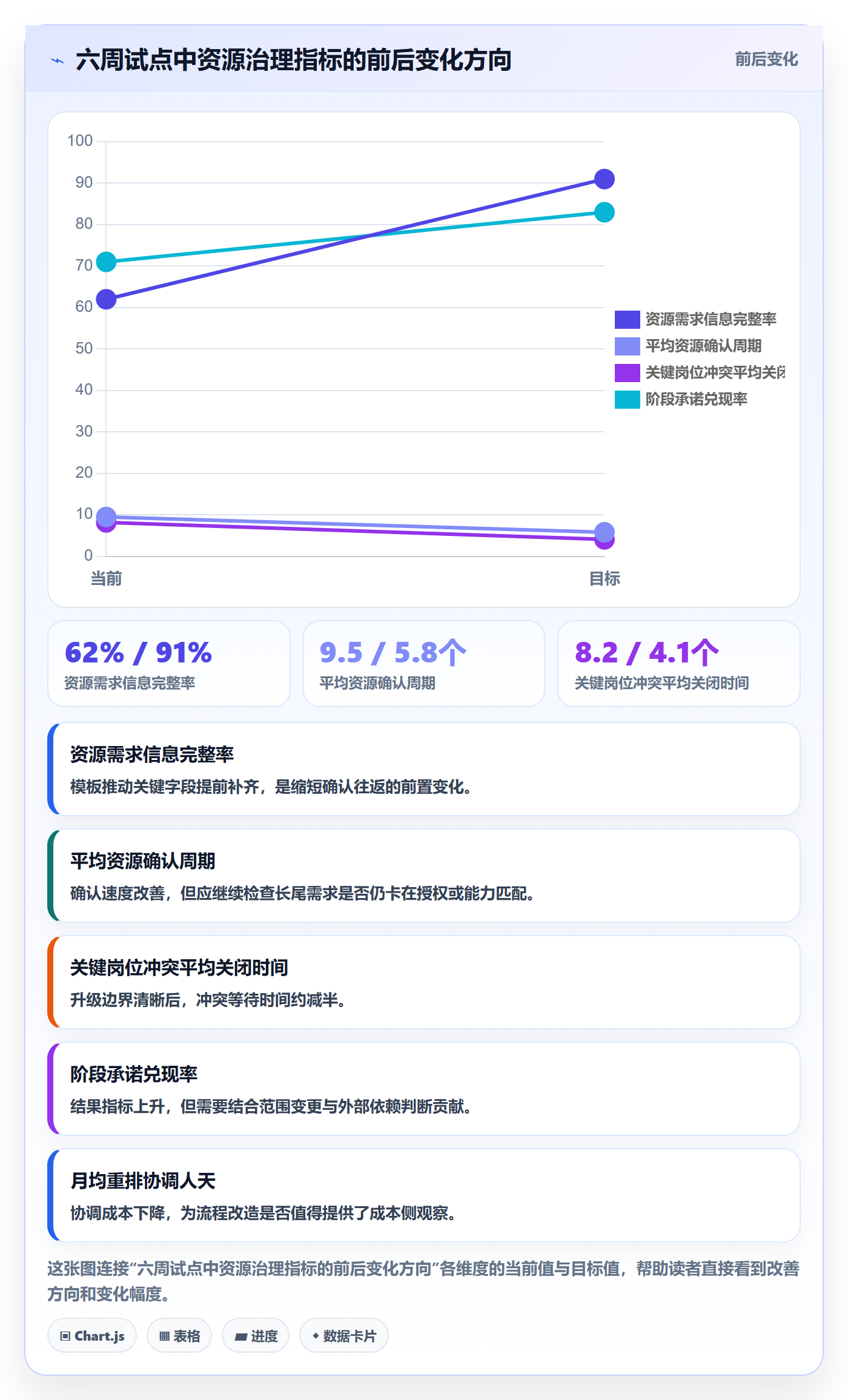This screenshot has width=848, height=1400.
Task: Click the card description starting with 协调成本下降
Action: coord(263,1213)
